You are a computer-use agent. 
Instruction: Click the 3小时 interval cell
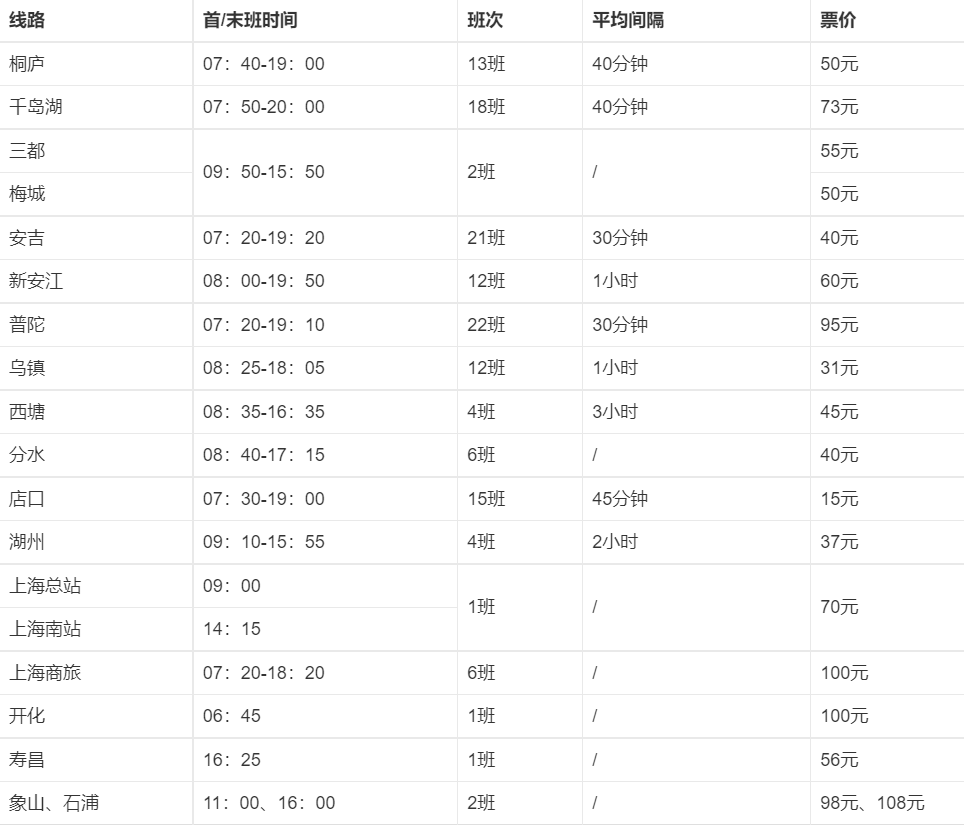tap(615, 412)
